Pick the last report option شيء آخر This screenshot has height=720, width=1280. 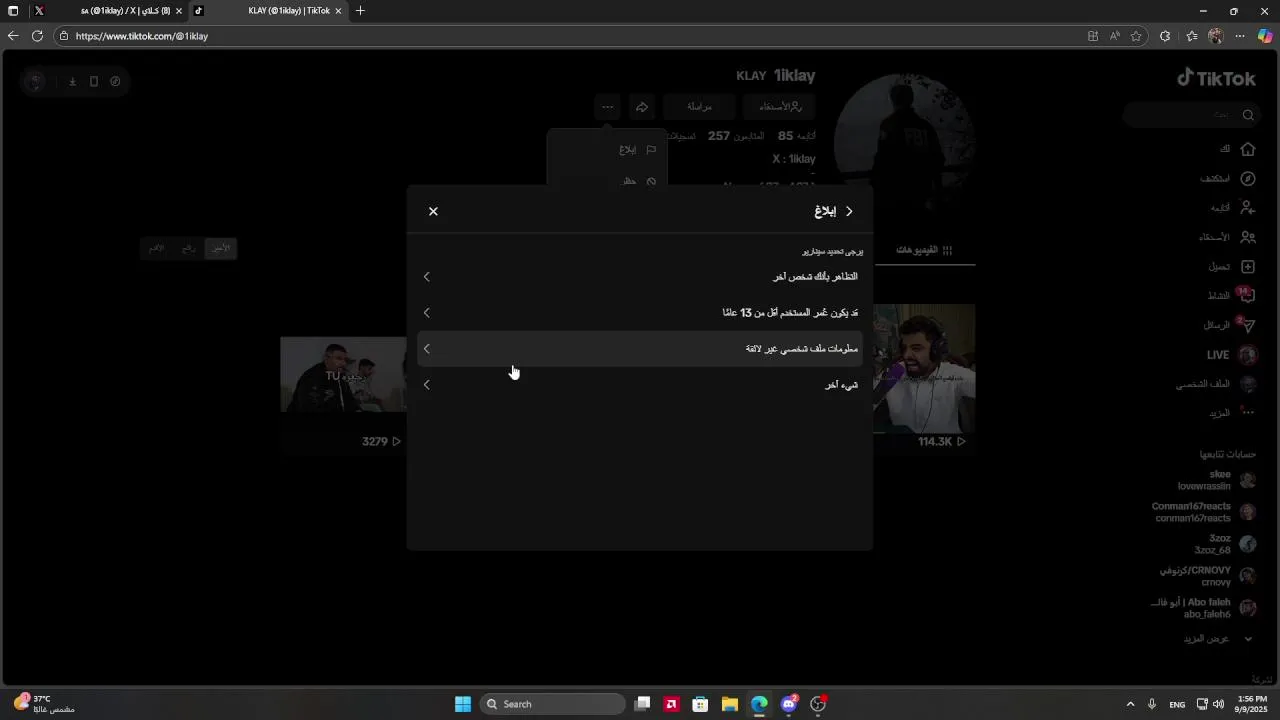tap(640, 384)
